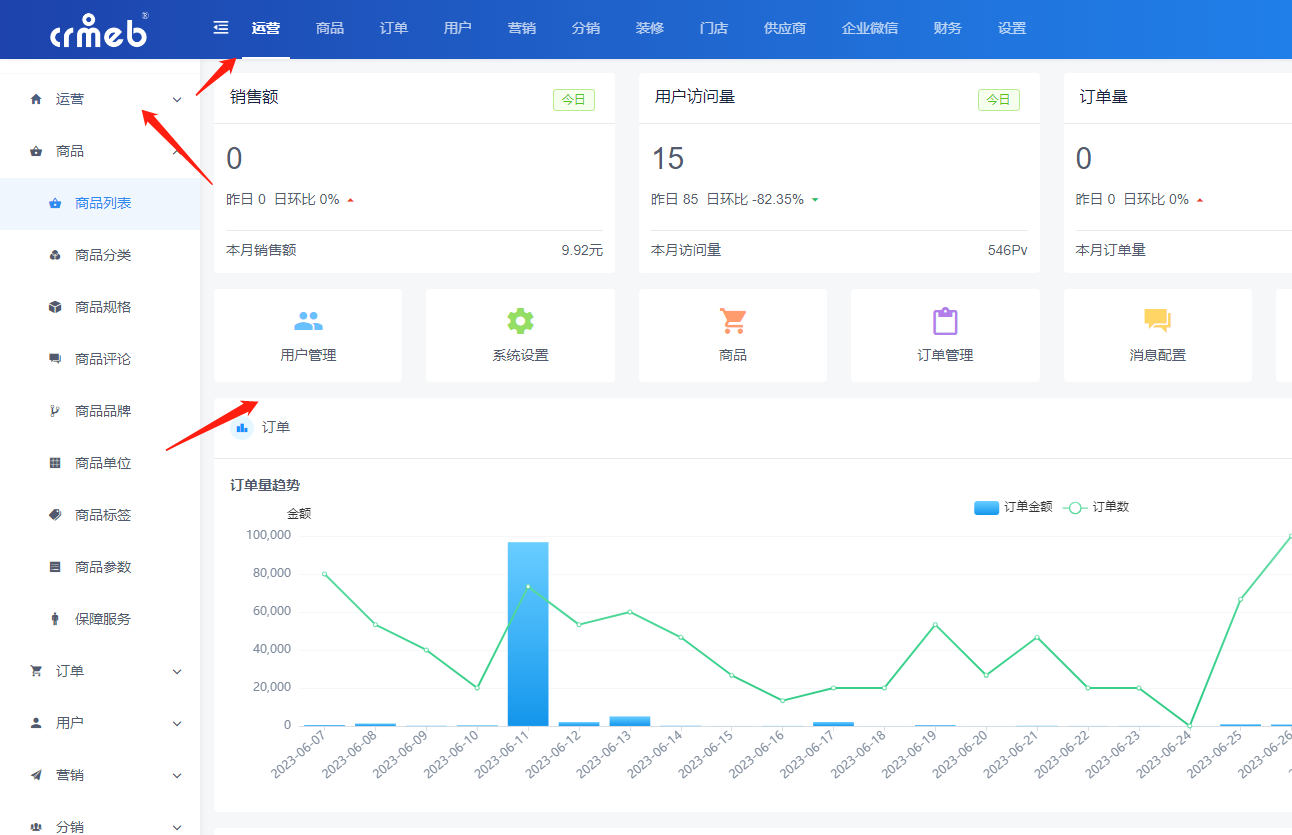Screen dimensions: 1292x835
Task: Select 商品规格 in the sidebar
Action: [100, 307]
